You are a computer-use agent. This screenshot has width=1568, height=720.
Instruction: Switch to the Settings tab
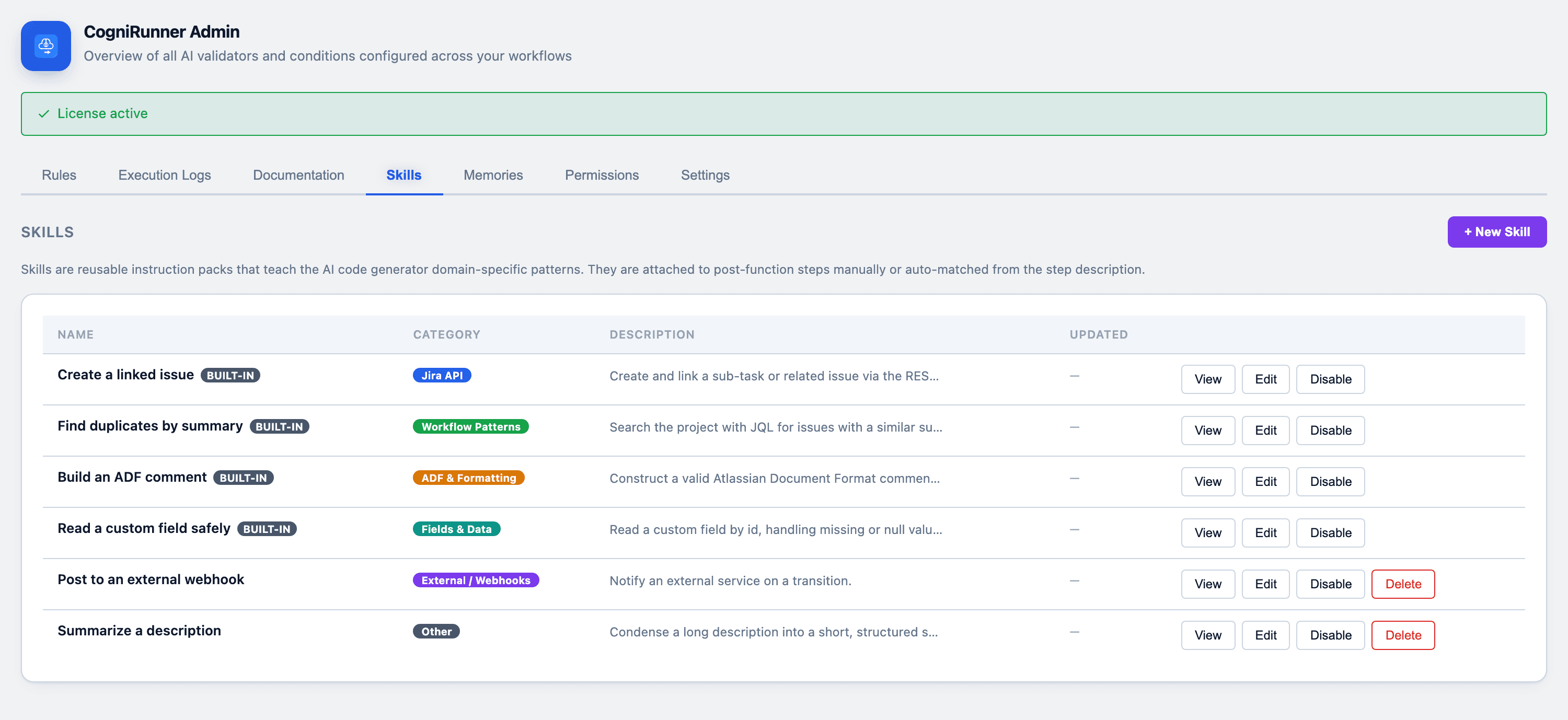click(705, 175)
